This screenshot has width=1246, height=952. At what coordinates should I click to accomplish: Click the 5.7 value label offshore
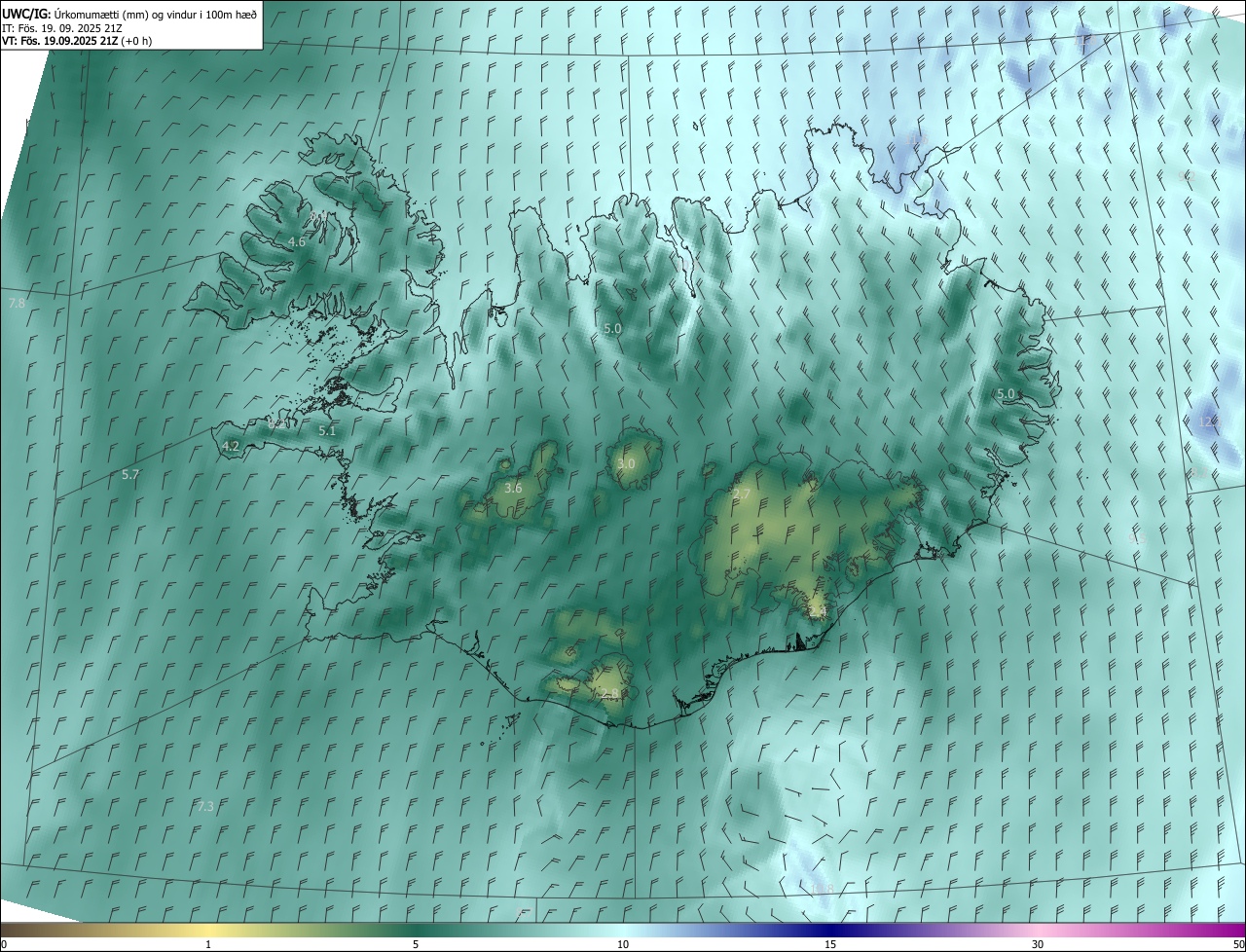coord(130,474)
